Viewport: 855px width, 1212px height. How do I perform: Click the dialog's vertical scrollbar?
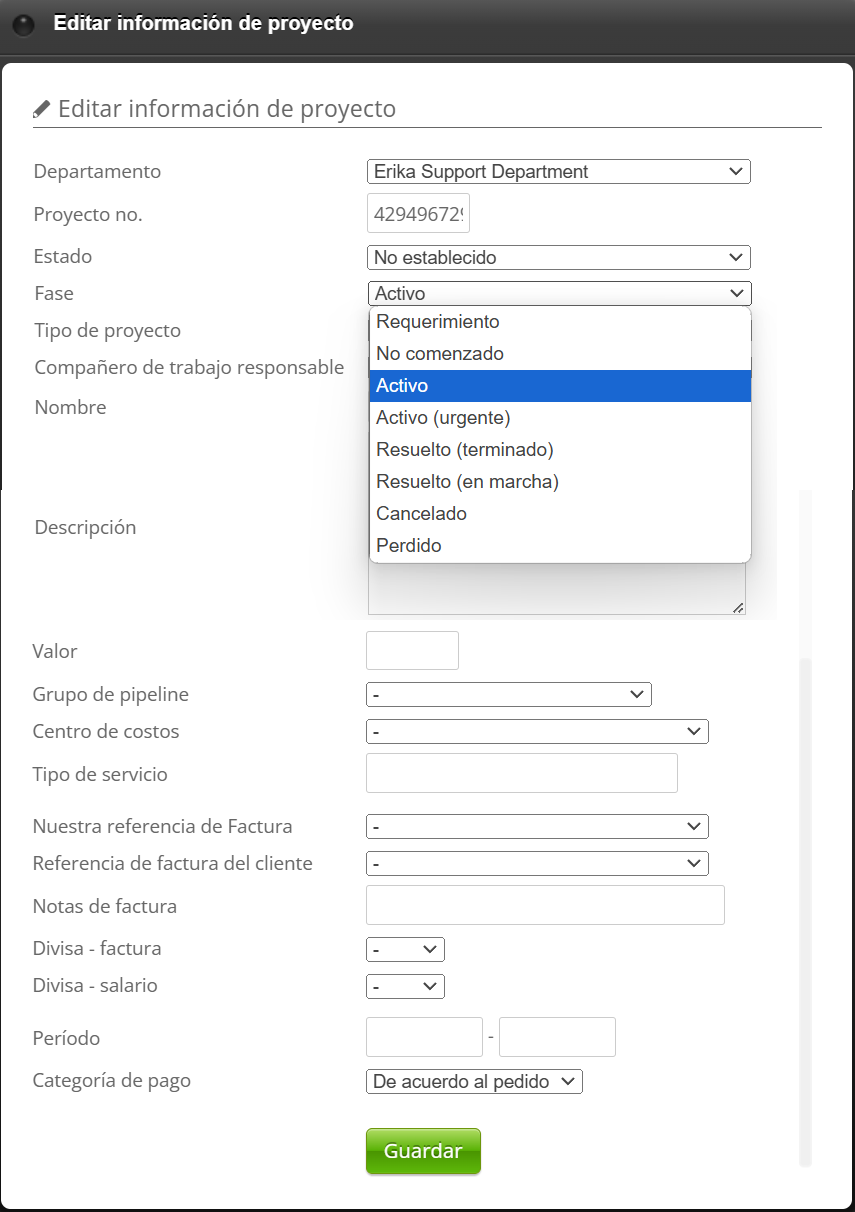point(805,900)
